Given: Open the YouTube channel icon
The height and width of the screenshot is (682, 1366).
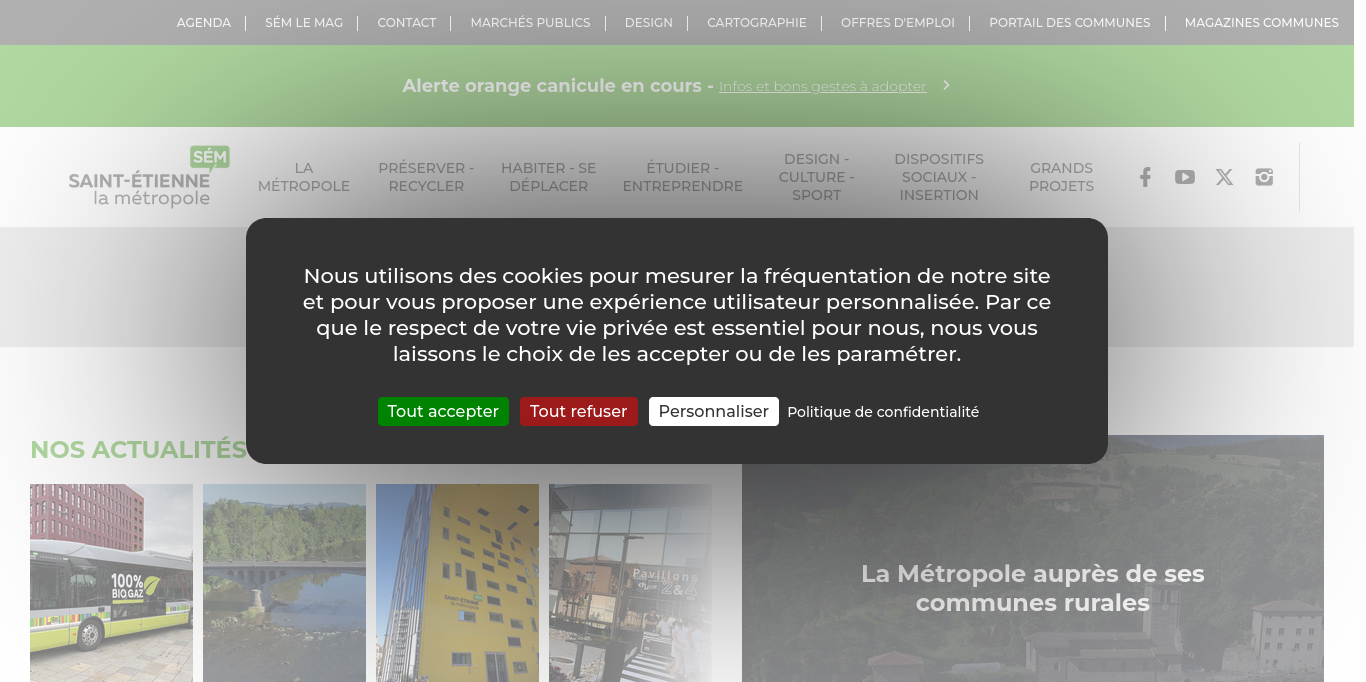Looking at the screenshot, I should 1185,177.
